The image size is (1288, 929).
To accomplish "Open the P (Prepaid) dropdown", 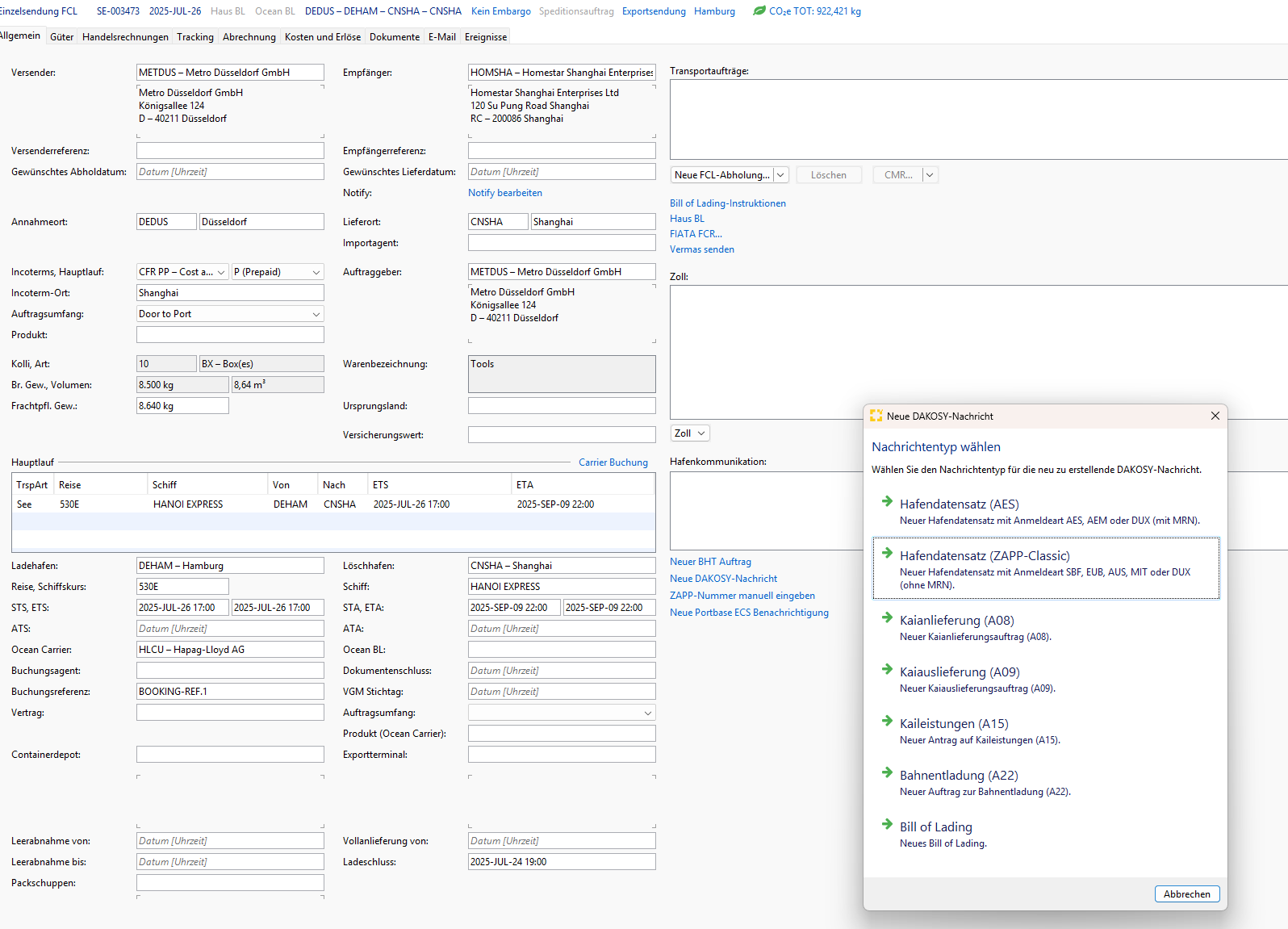I will point(316,272).
